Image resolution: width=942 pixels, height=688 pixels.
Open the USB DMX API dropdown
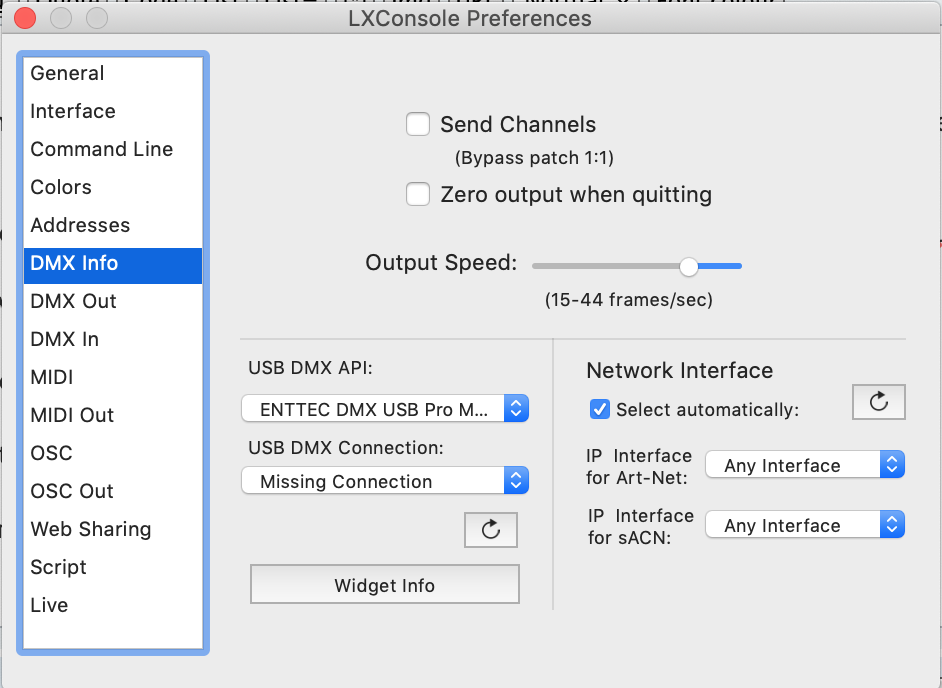pyautogui.click(x=385, y=409)
